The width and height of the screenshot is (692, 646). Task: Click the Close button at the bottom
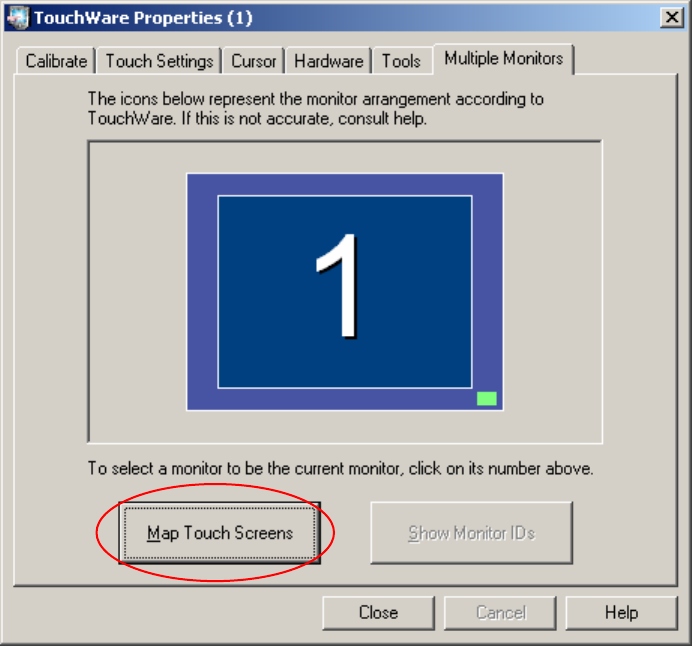tap(378, 612)
